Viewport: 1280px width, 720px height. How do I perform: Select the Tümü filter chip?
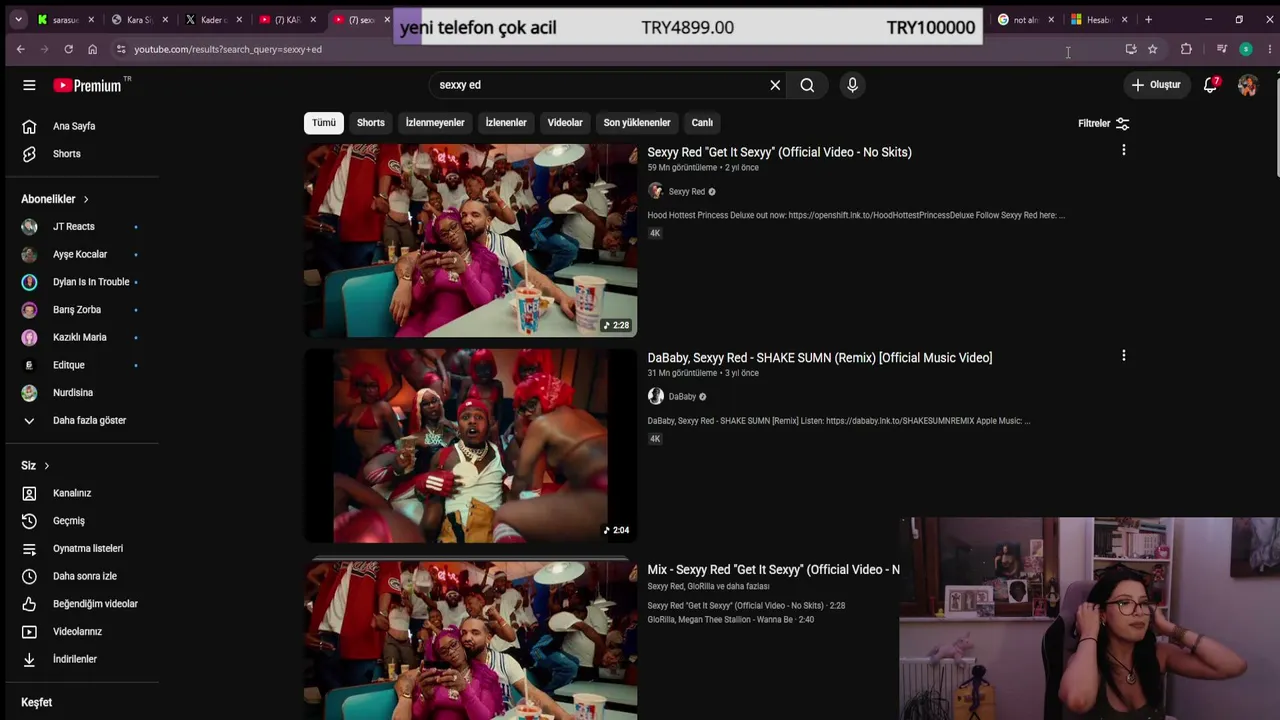tap(324, 123)
